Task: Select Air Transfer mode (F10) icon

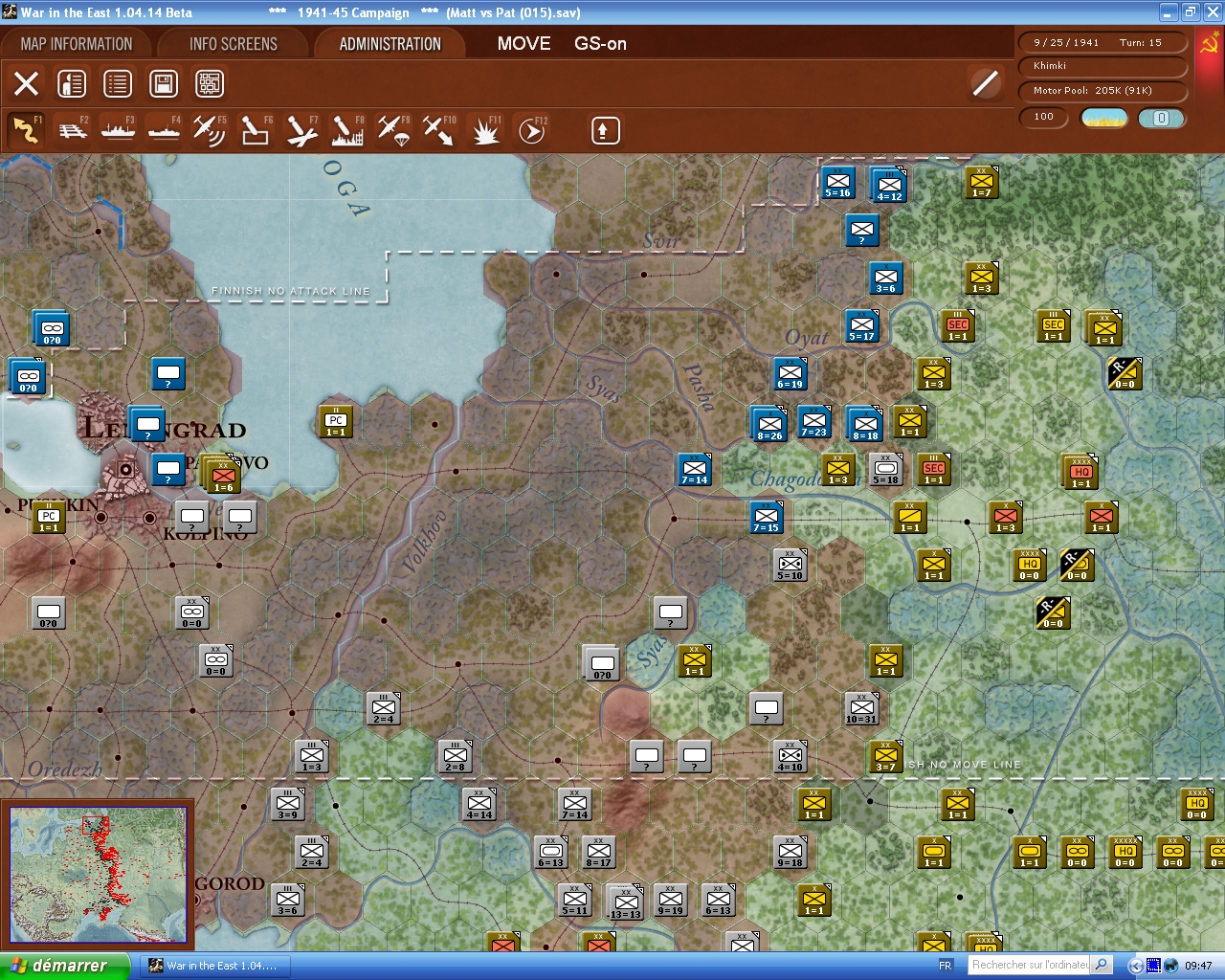Action: (x=439, y=130)
